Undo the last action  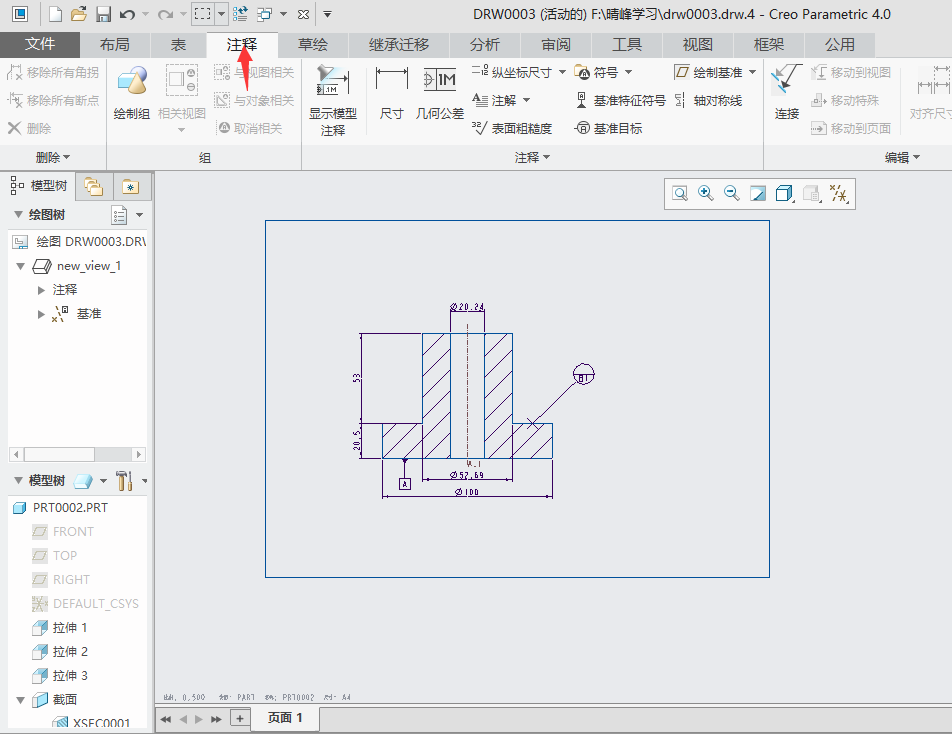pyautogui.click(x=127, y=14)
